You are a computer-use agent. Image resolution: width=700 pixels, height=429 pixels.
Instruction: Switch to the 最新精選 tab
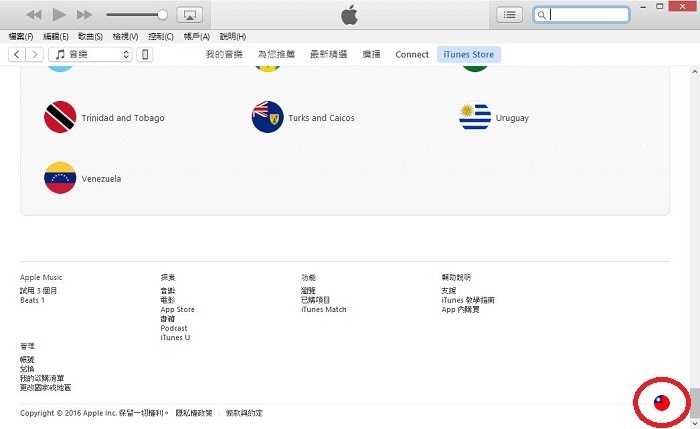point(329,54)
